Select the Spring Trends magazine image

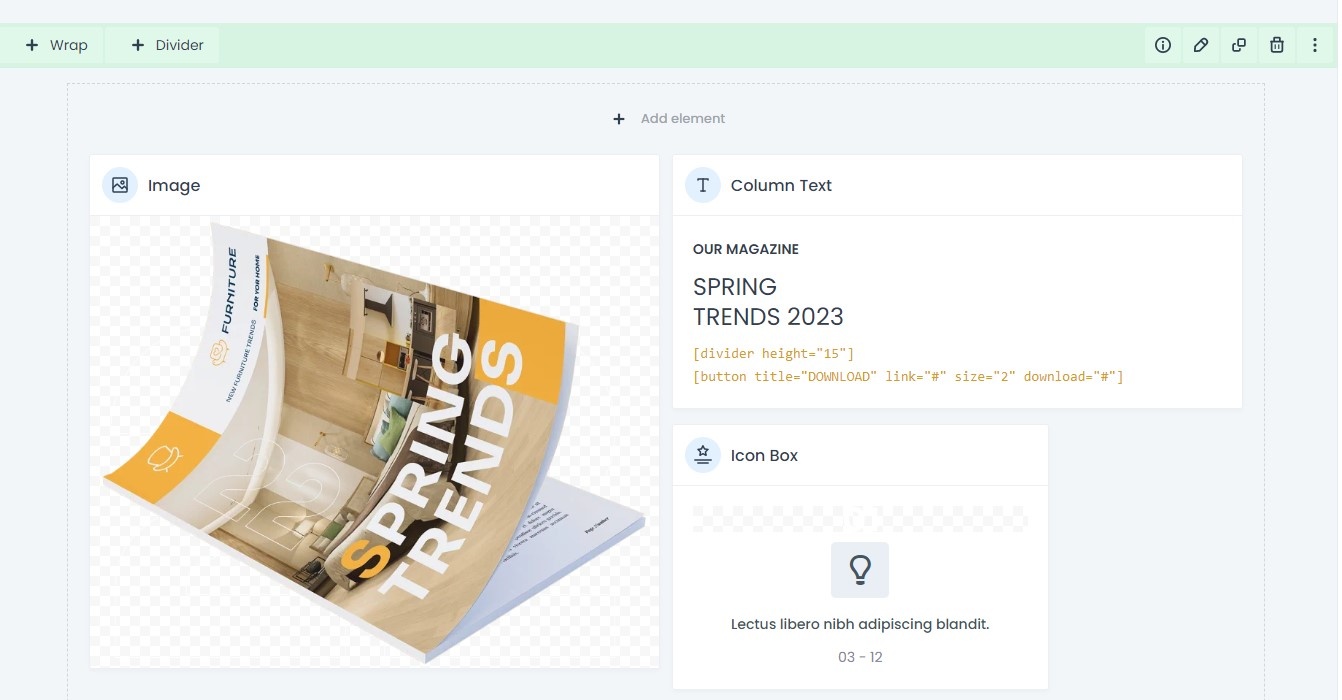[374, 442]
